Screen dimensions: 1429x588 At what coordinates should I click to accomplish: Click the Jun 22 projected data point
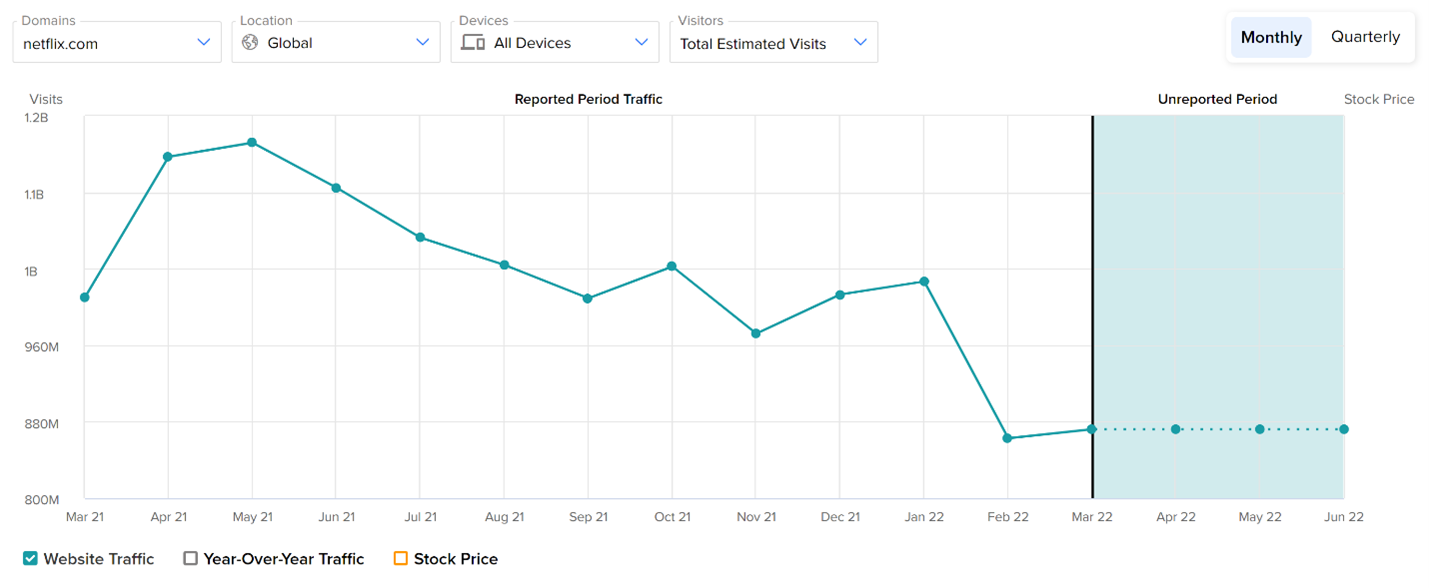[x=1344, y=429]
